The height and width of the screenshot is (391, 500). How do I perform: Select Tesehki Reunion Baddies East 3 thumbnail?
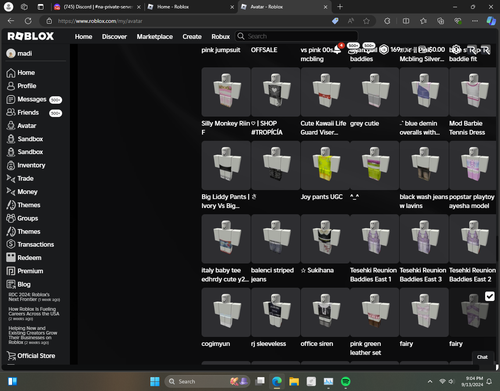(424, 239)
